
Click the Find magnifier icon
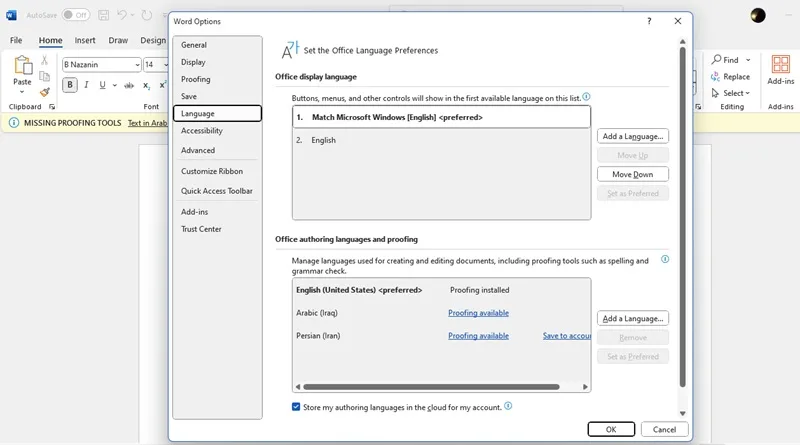pos(717,60)
